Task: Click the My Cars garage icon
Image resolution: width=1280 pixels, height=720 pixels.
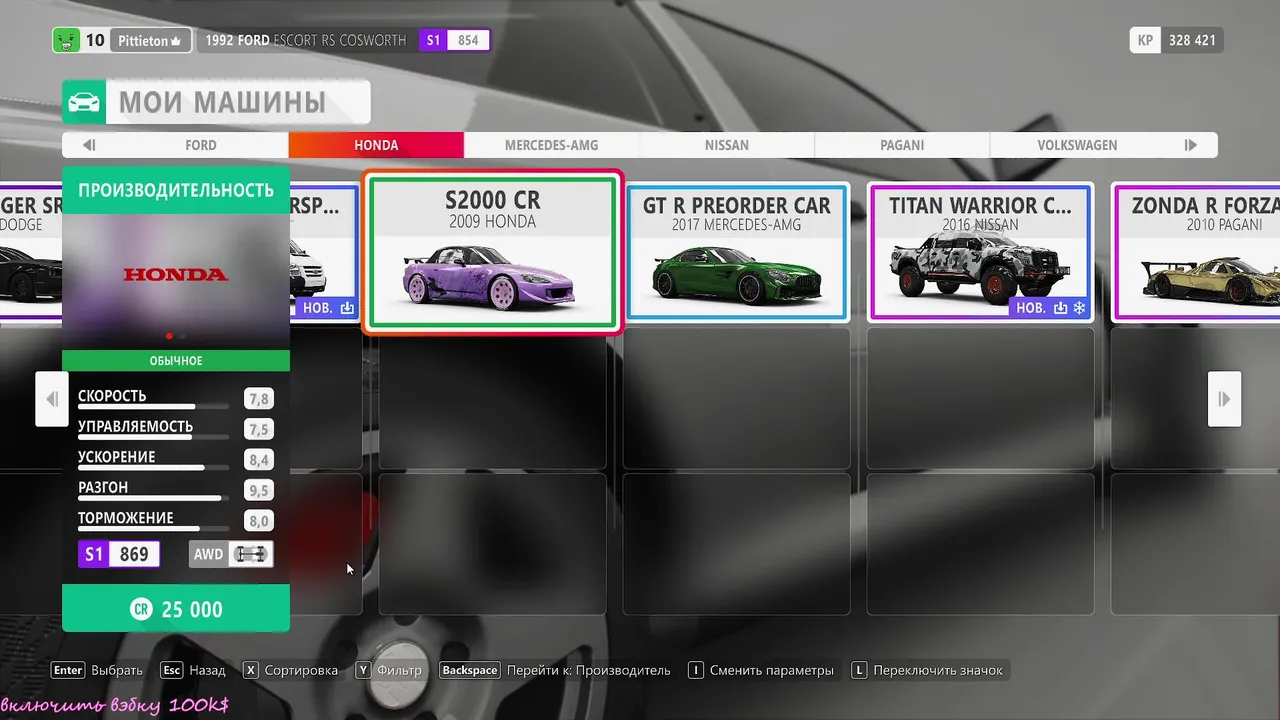Action: pyautogui.click(x=86, y=102)
